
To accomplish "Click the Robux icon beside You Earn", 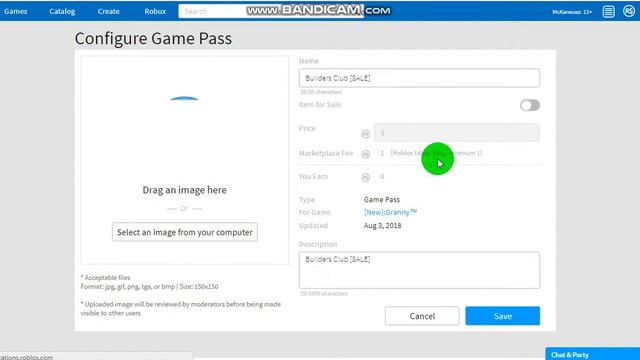I will coord(366,177).
